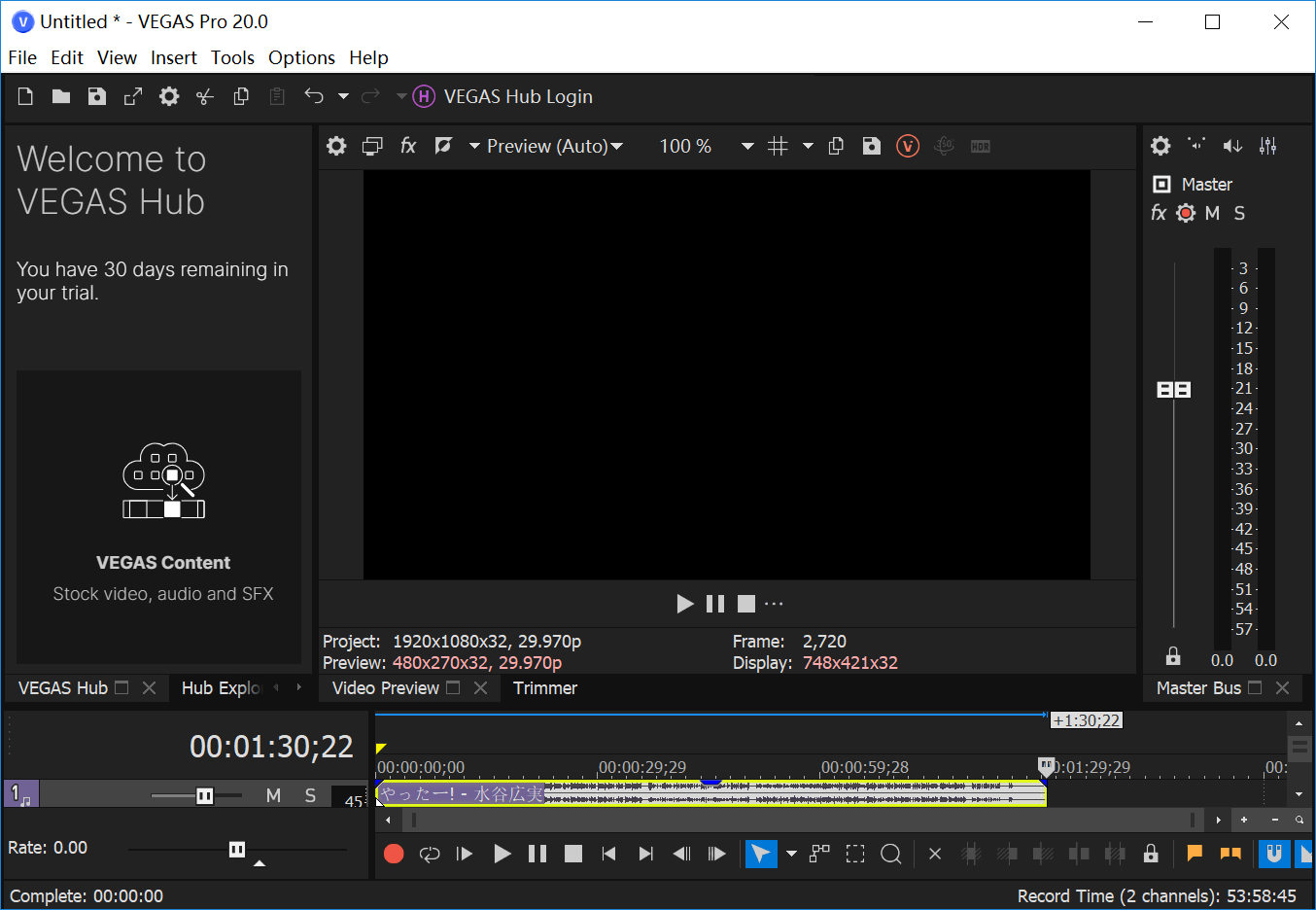Screen dimensions: 1316x910
Task: Open the edit tool dropdown arrow
Action: click(x=791, y=854)
